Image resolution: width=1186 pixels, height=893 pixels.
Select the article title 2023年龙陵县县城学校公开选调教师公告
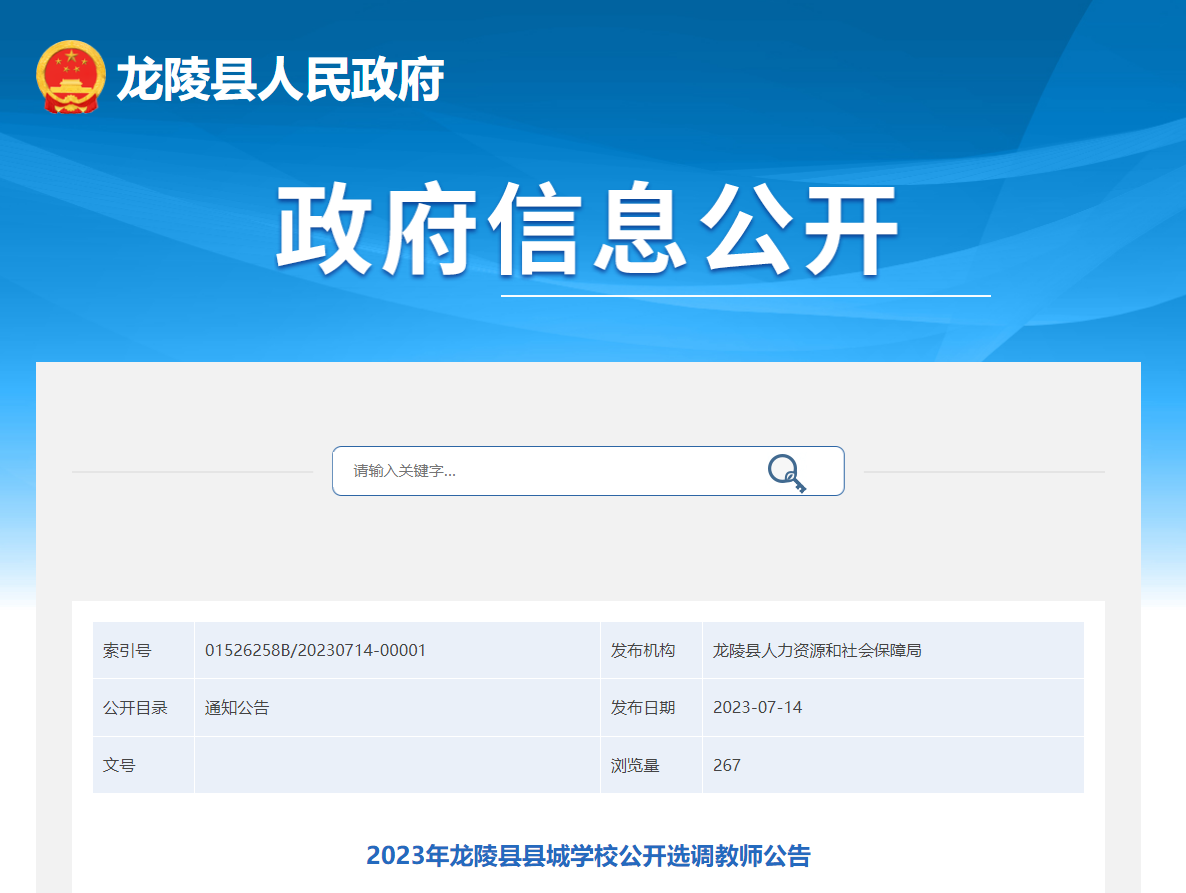pyautogui.click(x=588, y=856)
